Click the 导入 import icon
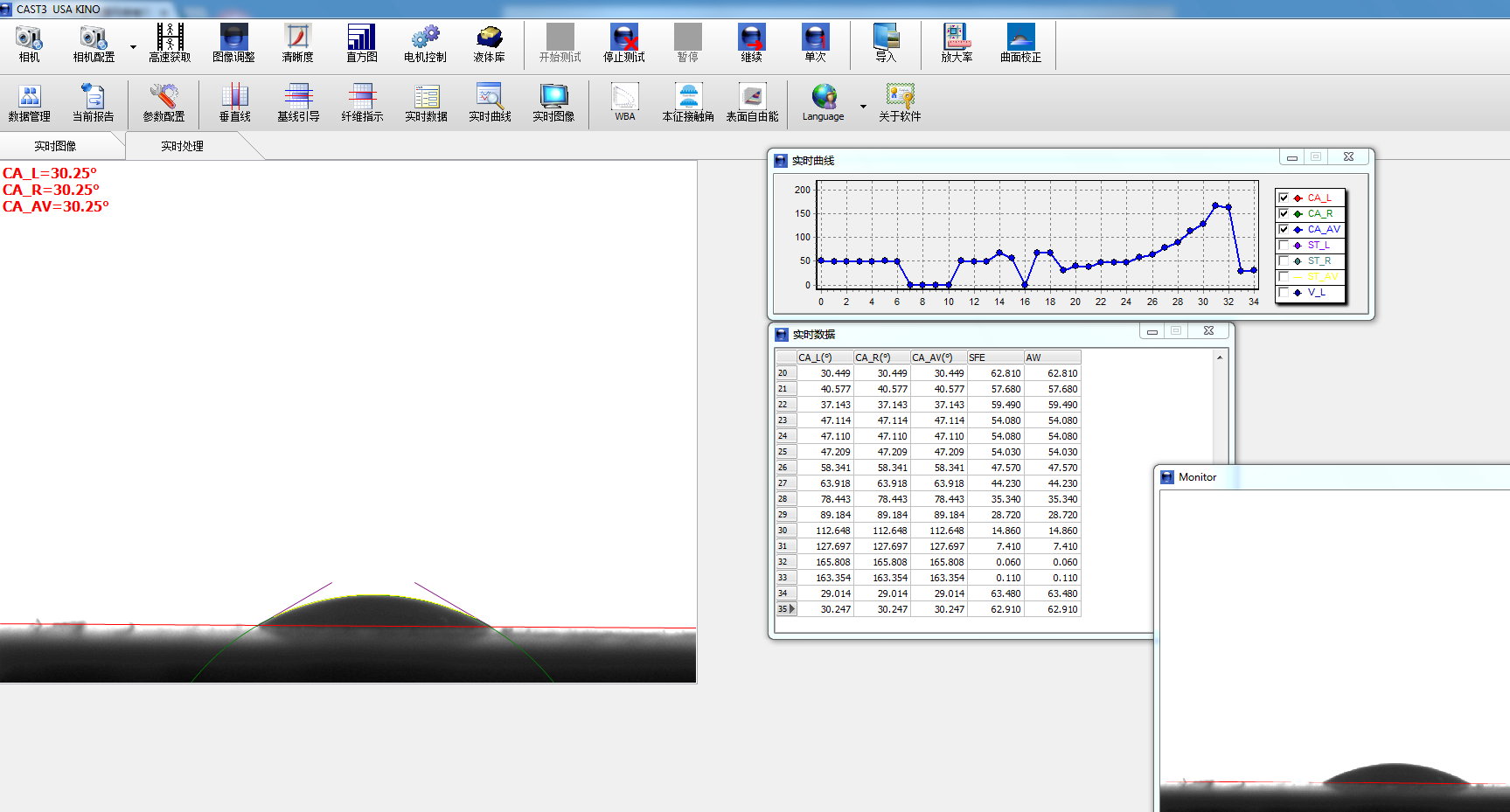This screenshot has height=812, width=1510. point(886,38)
